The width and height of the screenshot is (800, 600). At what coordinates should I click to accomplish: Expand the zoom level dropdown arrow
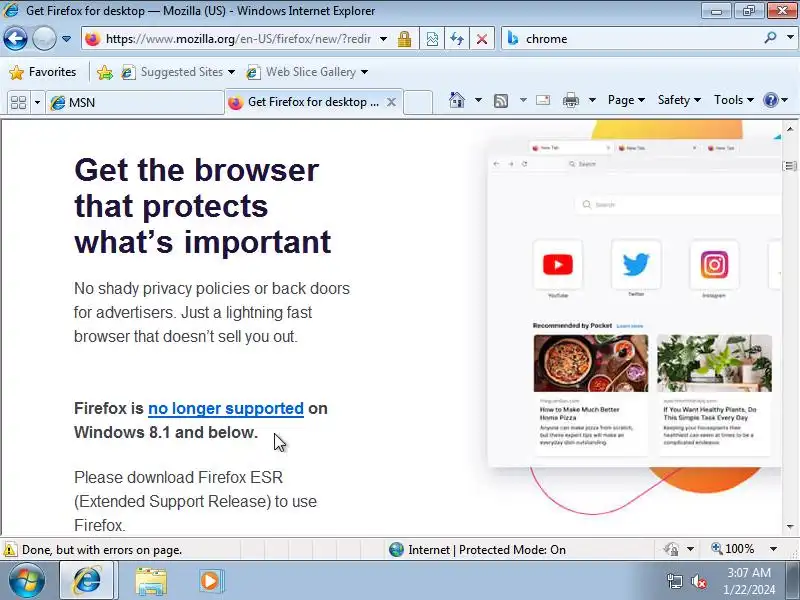773,549
